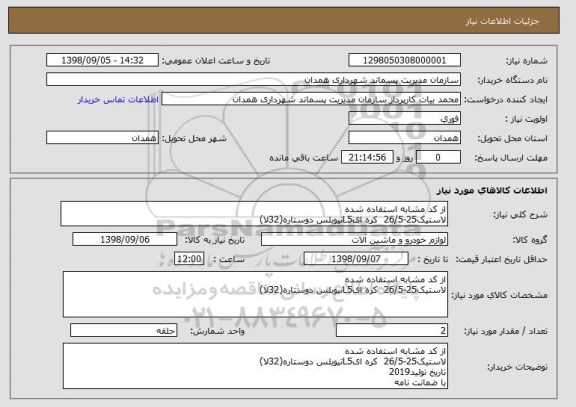Select the شماره نیاز field 1298050308000001
The height and width of the screenshot is (407, 576).
[x=404, y=60]
